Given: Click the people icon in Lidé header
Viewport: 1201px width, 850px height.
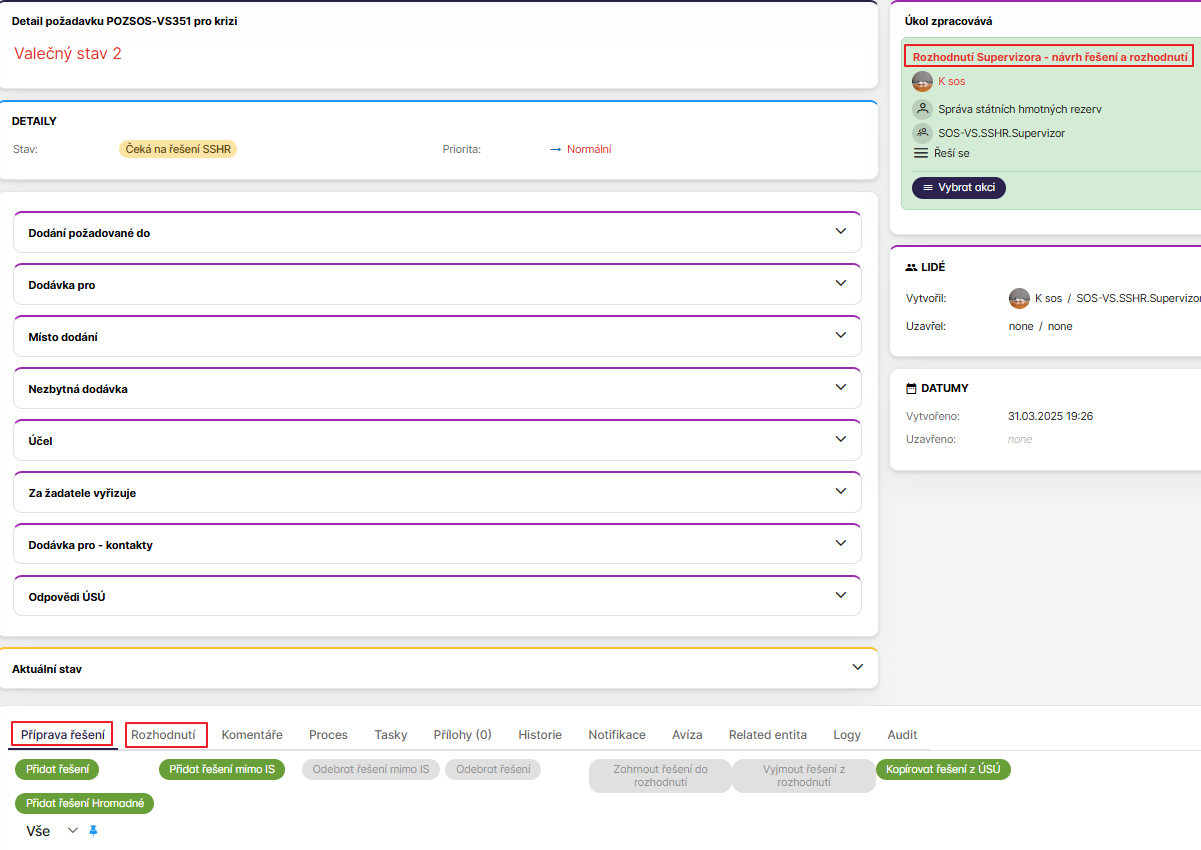Looking at the screenshot, I should (911, 268).
